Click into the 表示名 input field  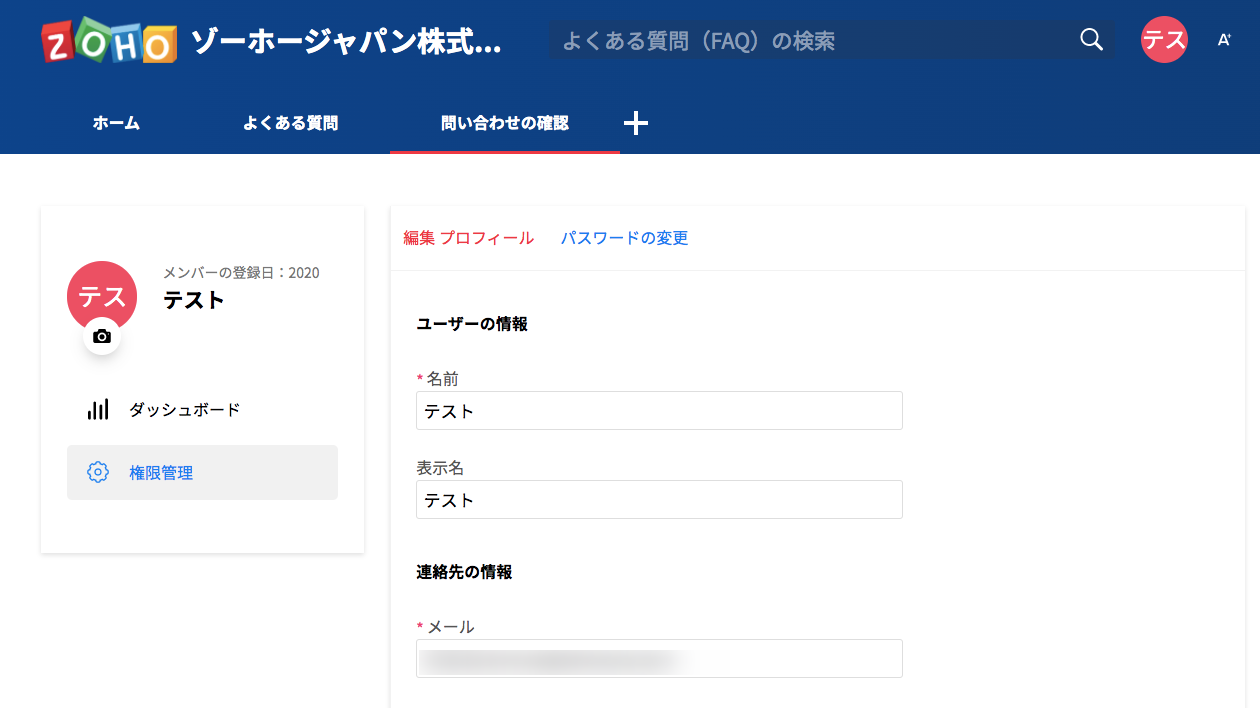[x=659, y=500]
